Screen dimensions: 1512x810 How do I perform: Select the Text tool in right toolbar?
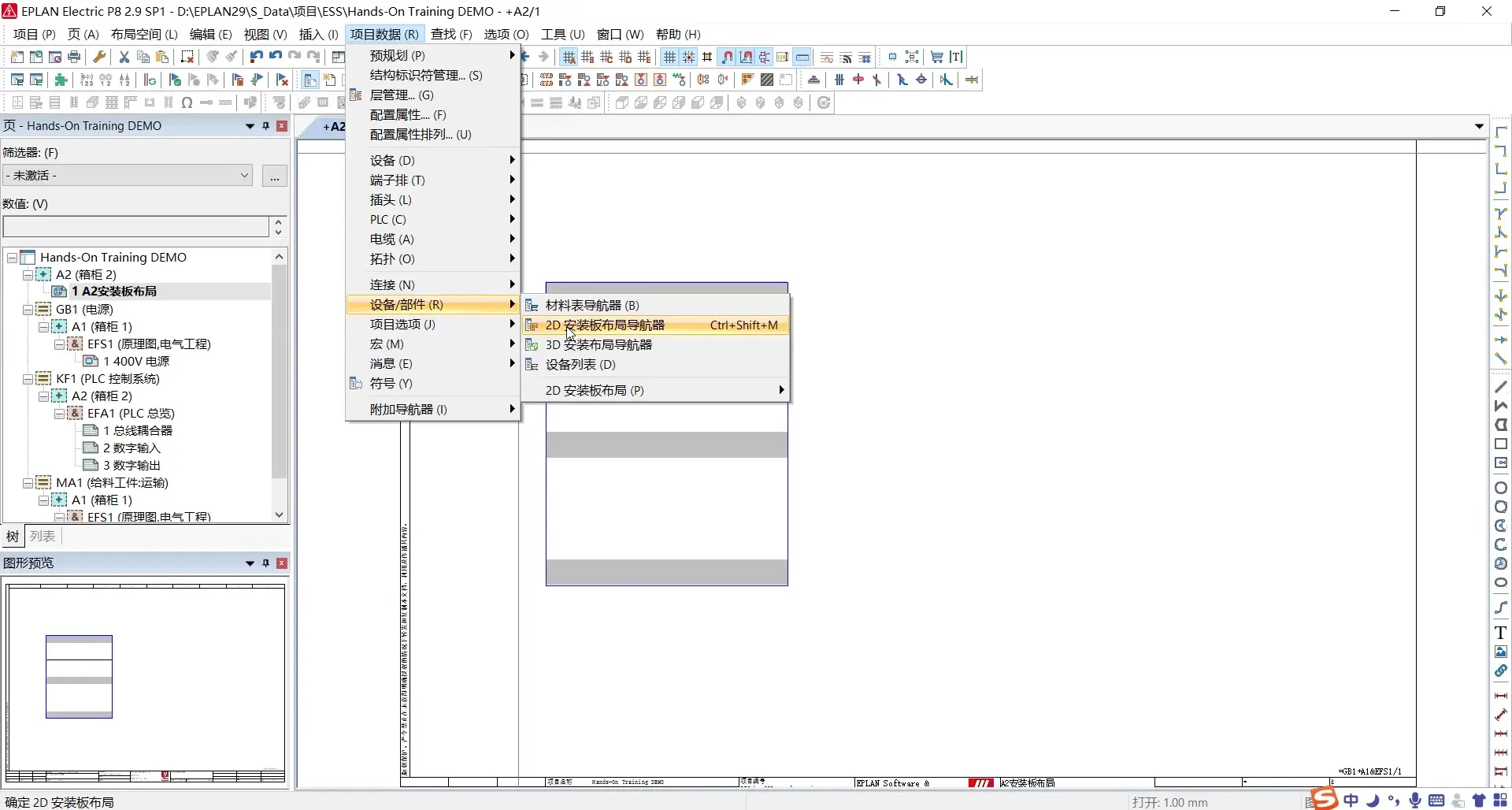click(1501, 633)
